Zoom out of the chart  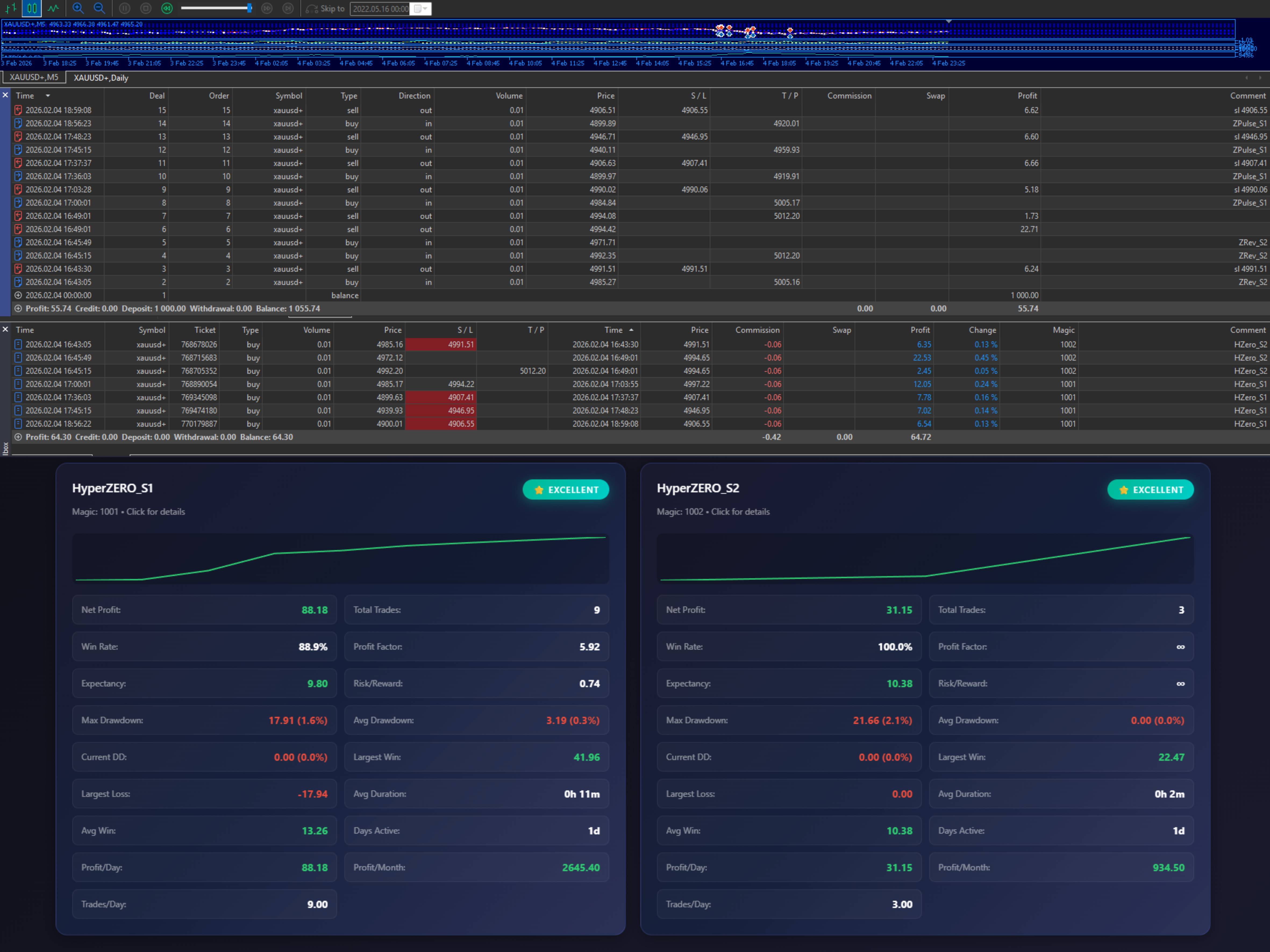click(99, 8)
